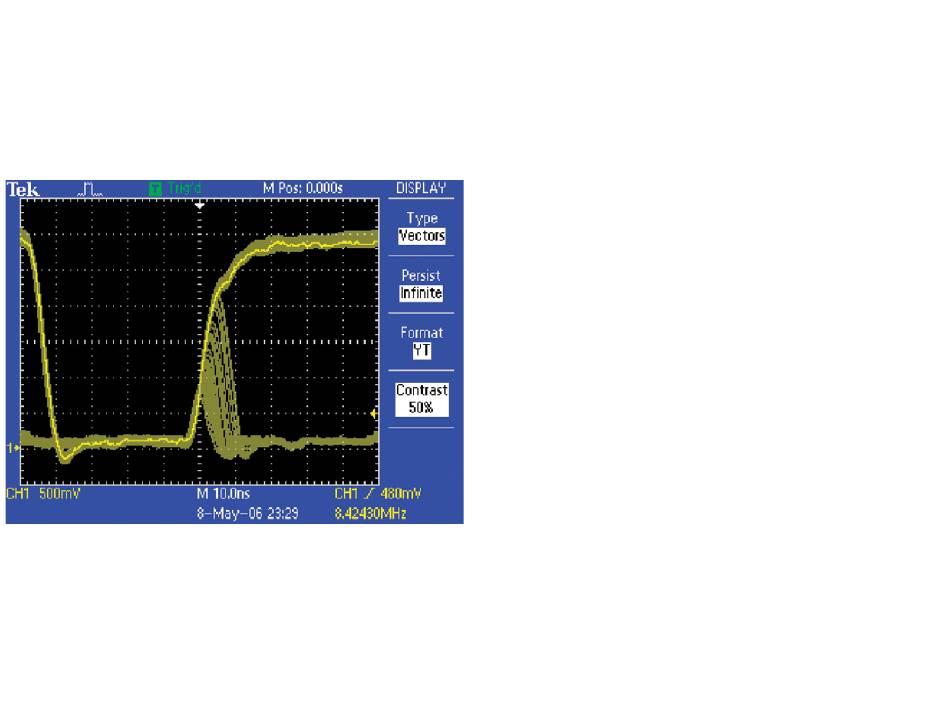Click the Format menu label
950x715 pixels.
point(421,332)
